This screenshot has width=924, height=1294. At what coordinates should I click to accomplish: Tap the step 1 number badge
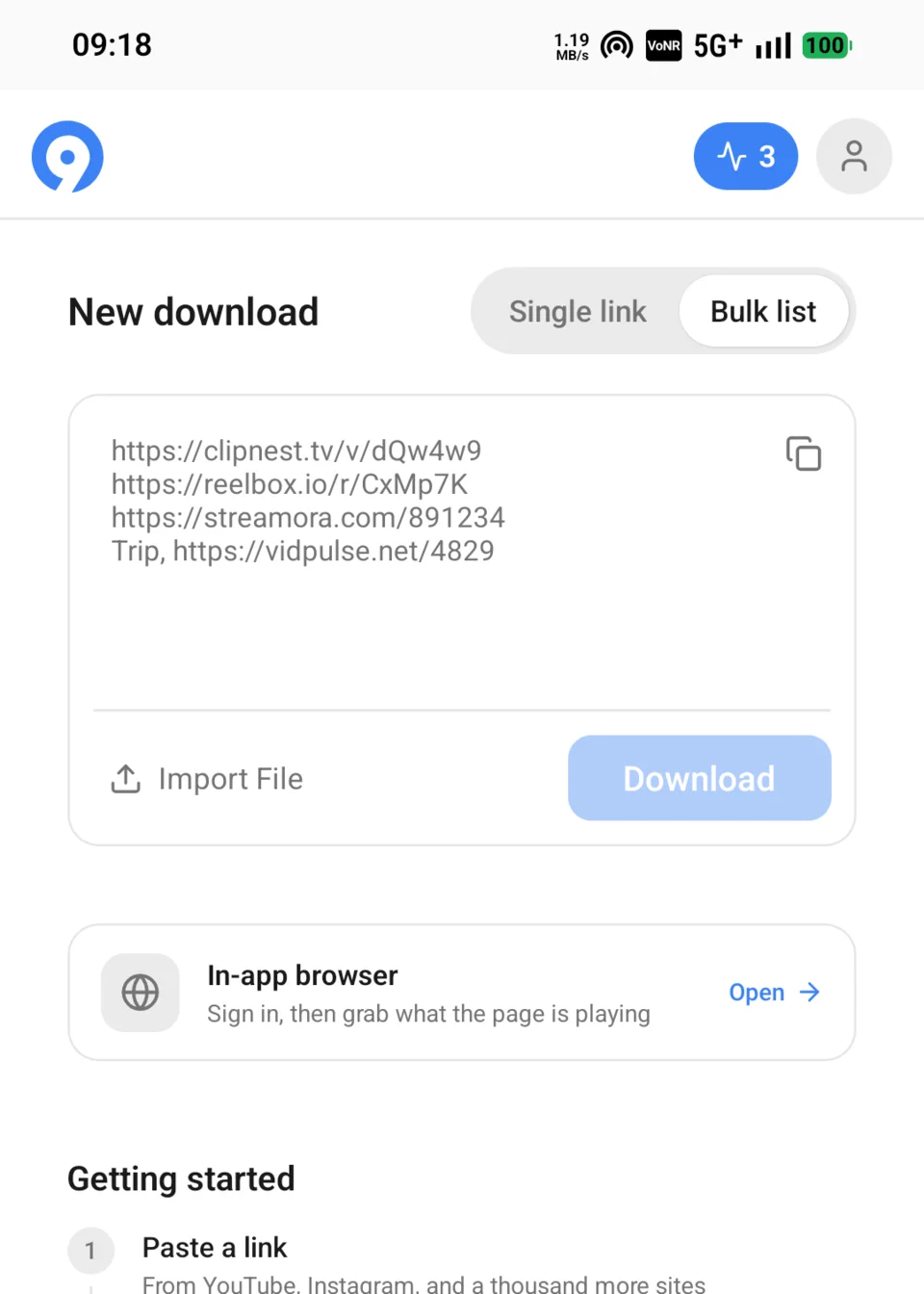(90, 1251)
